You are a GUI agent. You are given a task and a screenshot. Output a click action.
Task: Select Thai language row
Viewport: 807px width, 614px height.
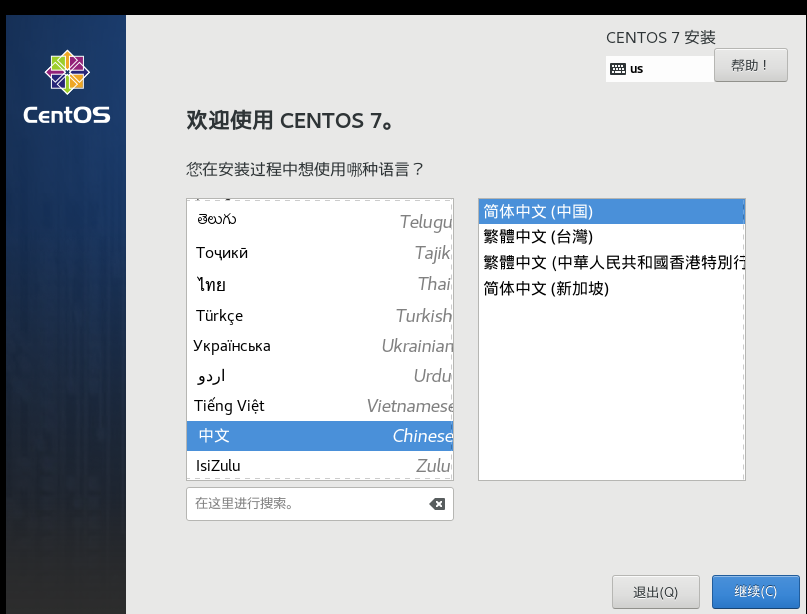click(320, 284)
